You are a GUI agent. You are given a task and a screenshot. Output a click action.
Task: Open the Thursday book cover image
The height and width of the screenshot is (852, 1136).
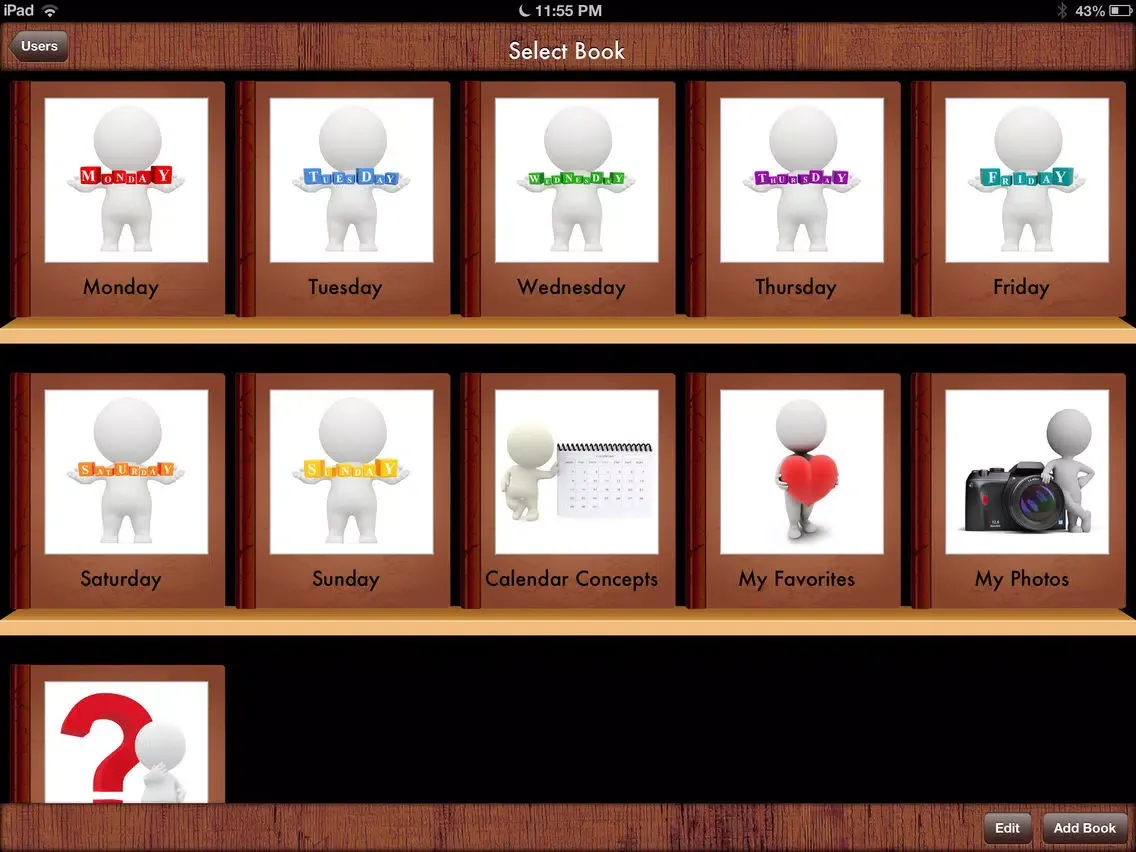click(802, 180)
